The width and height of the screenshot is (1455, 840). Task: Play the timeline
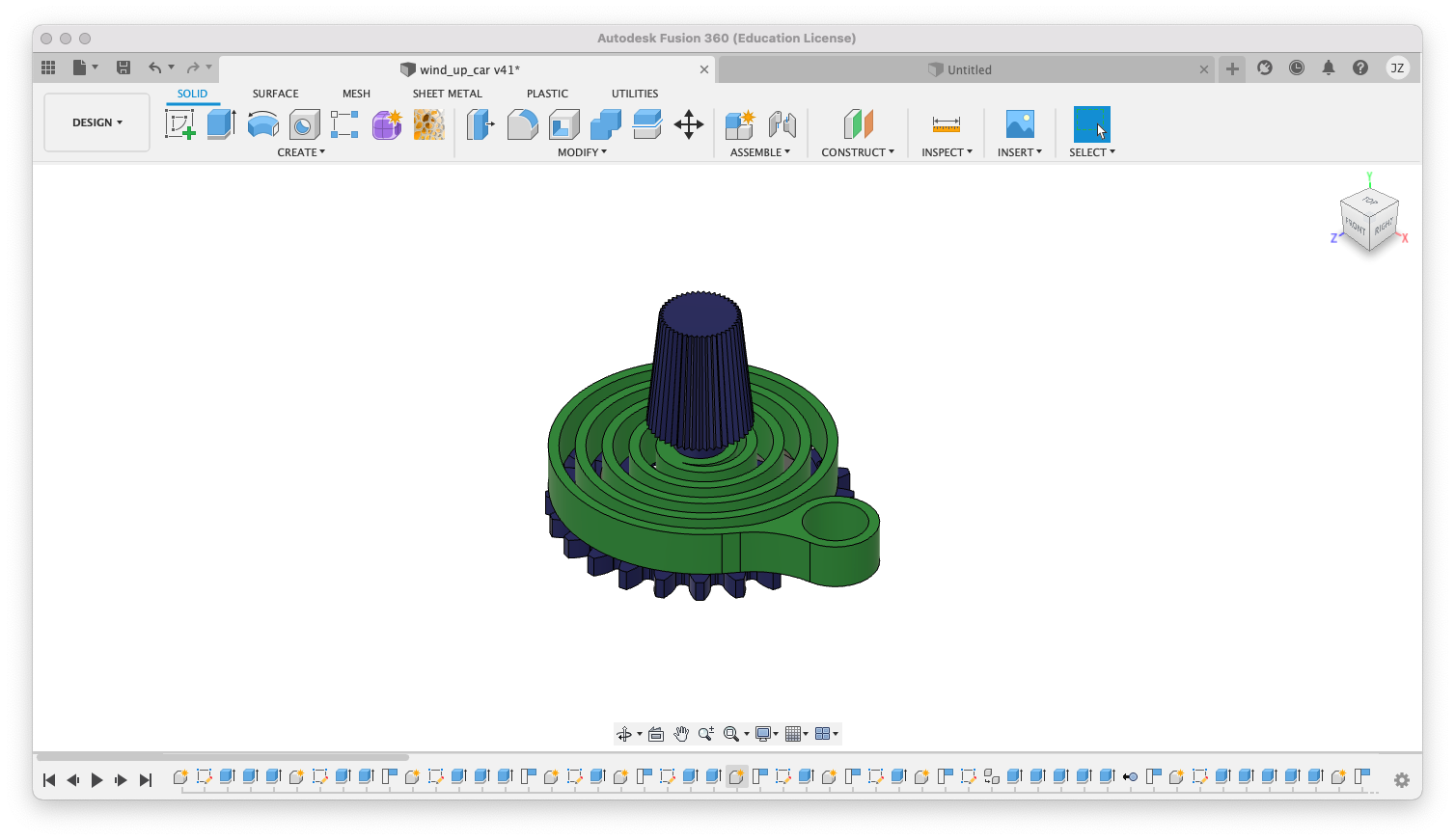pyautogui.click(x=96, y=780)
